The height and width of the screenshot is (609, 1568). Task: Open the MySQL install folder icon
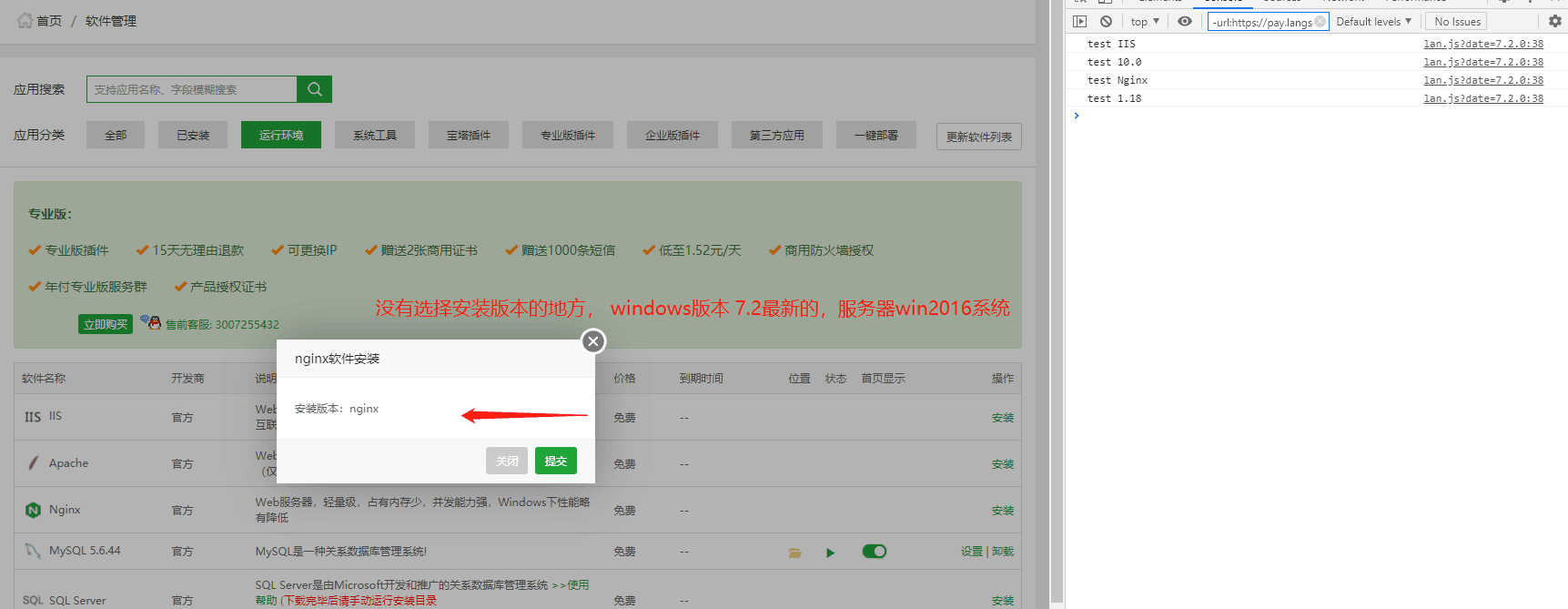[795, 553]
